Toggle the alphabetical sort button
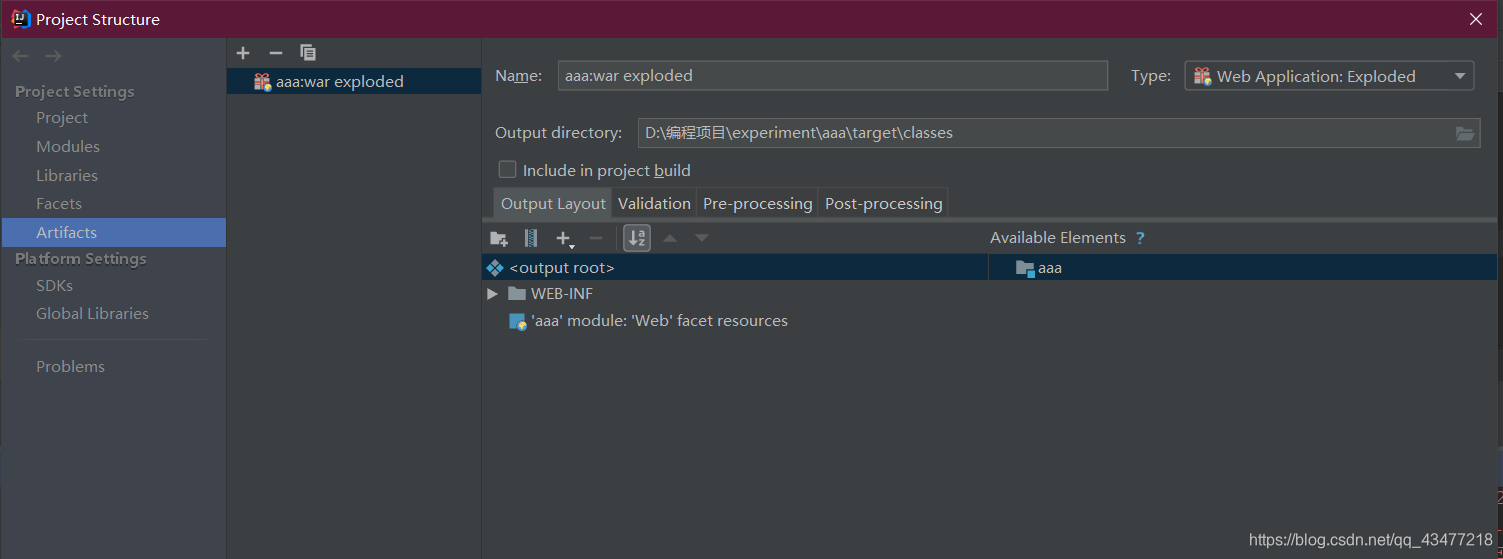 point(637,239)
